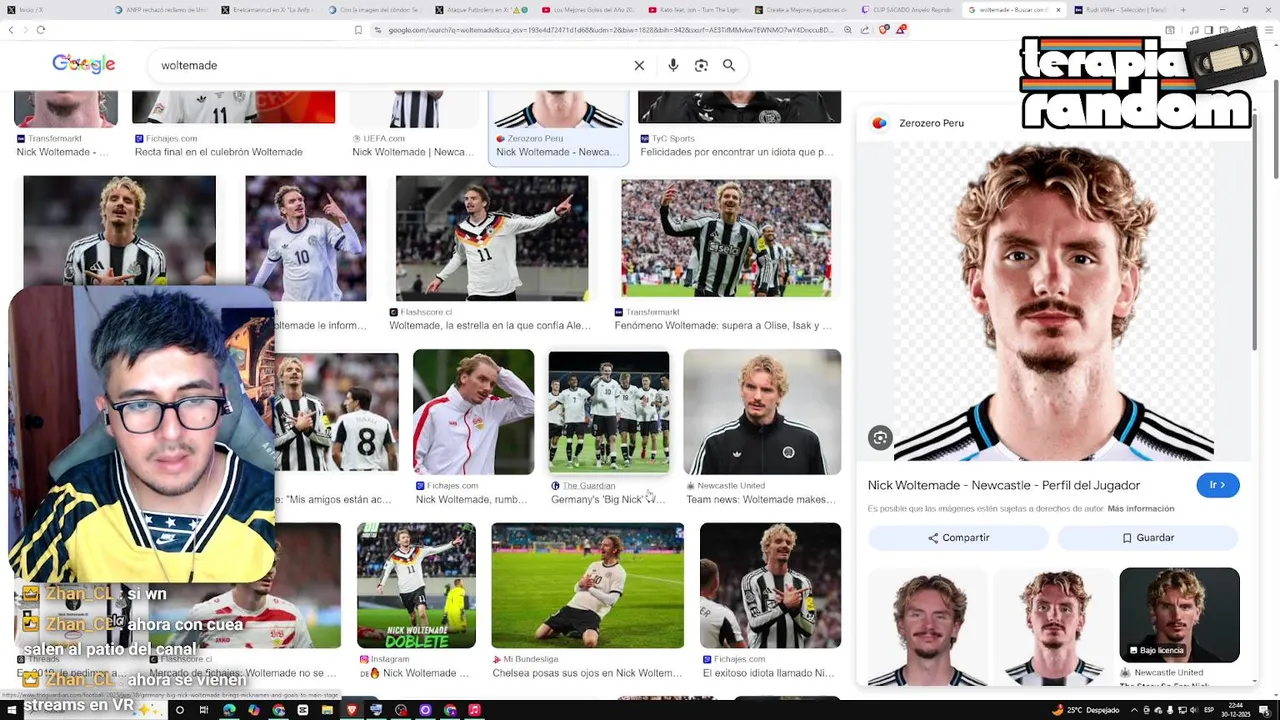Screen dimensions: 1280x720
Task: Close the woltemade Google tab
Action: [1058, 10]
